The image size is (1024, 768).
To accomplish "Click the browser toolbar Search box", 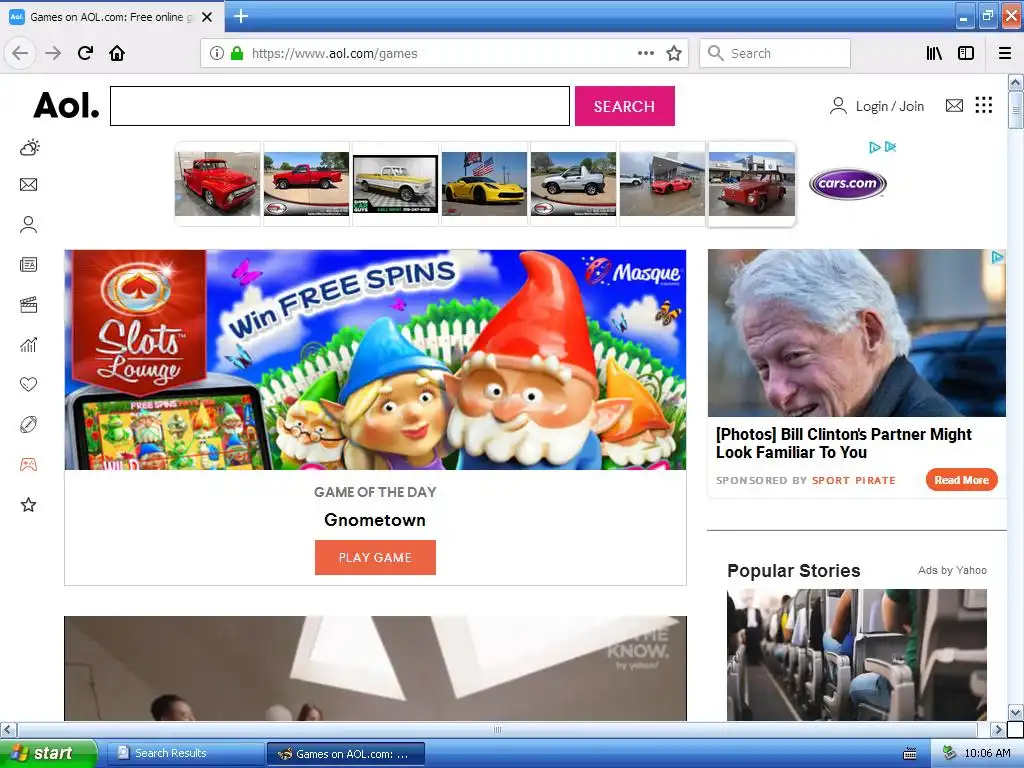I will click(x=775, y=53).
